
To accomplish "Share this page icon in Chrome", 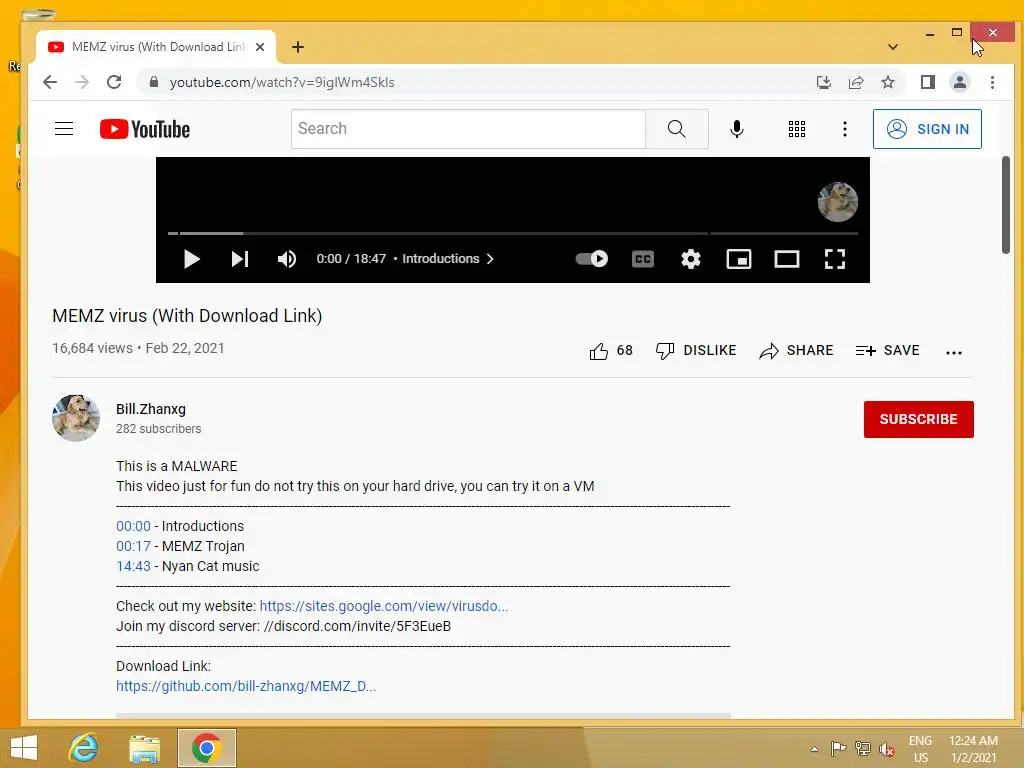I will pyautogui.click(x=856, y=82).
